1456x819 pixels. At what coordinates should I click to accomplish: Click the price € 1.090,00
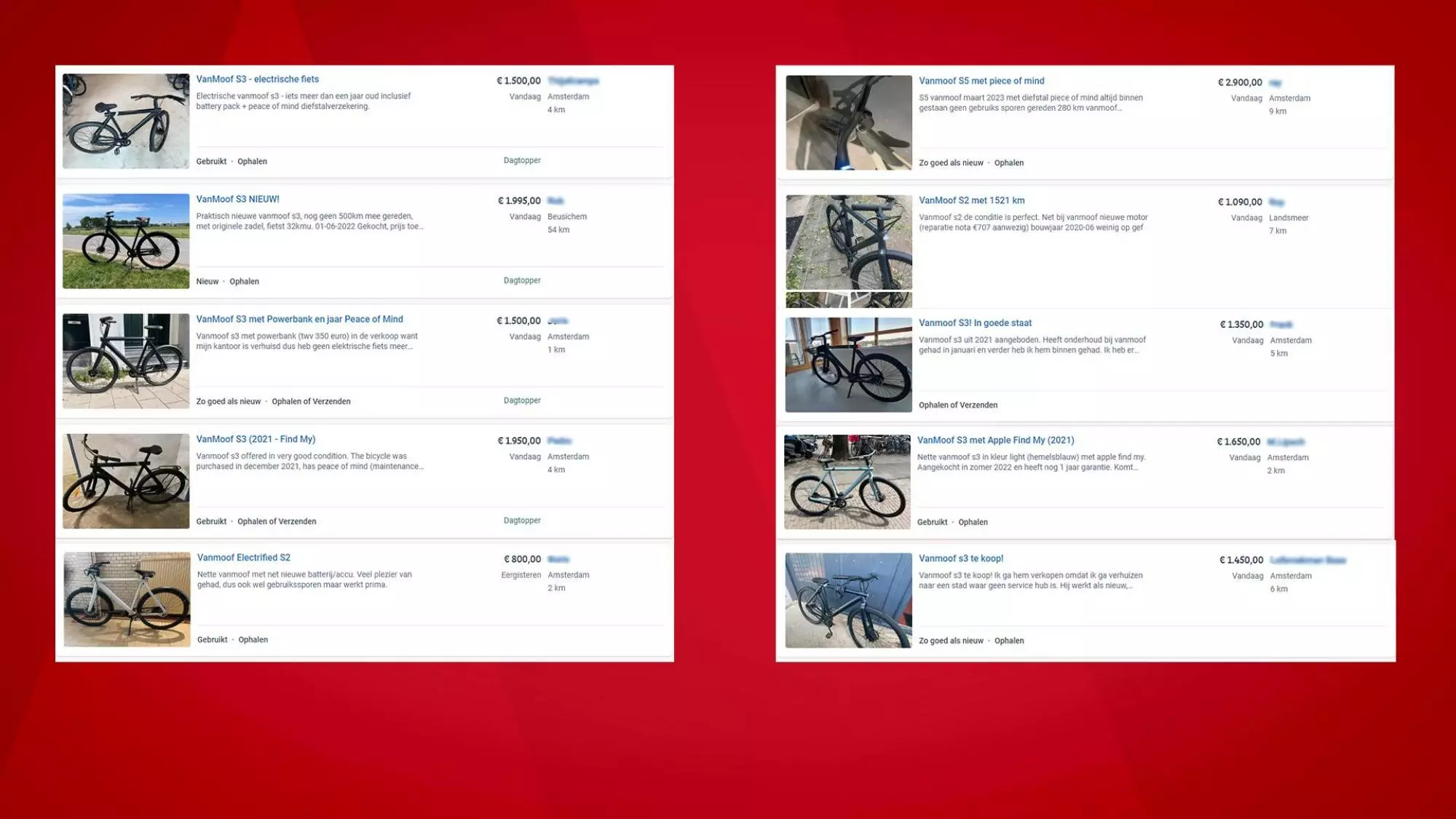[x=1240, y=202]
